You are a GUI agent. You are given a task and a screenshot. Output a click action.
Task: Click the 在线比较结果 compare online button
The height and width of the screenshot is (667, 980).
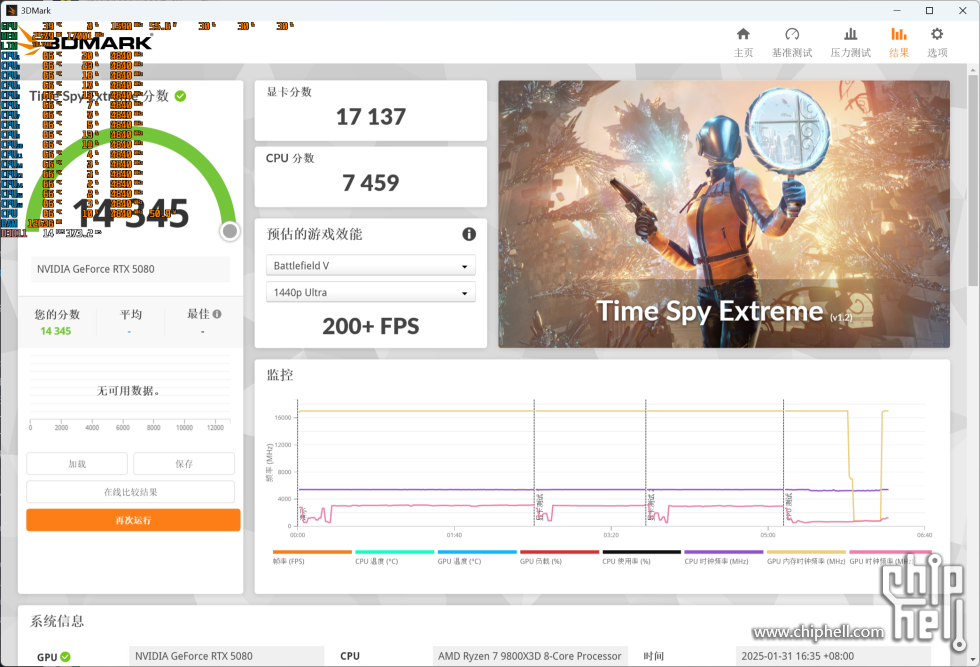(131, 492)
